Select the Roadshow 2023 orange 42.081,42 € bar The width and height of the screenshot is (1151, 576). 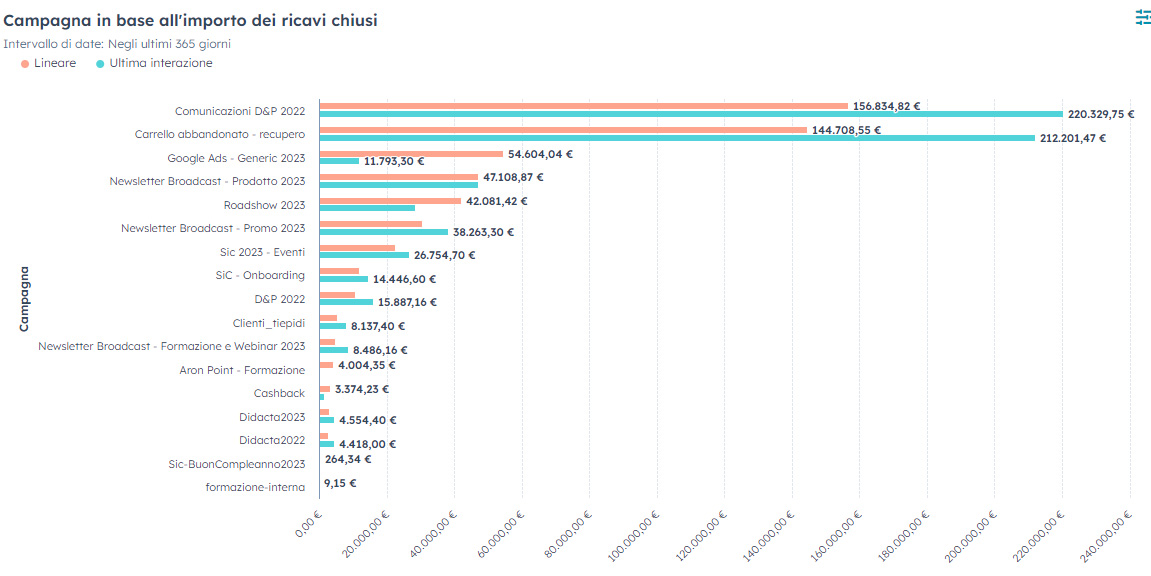pos(390,201)
